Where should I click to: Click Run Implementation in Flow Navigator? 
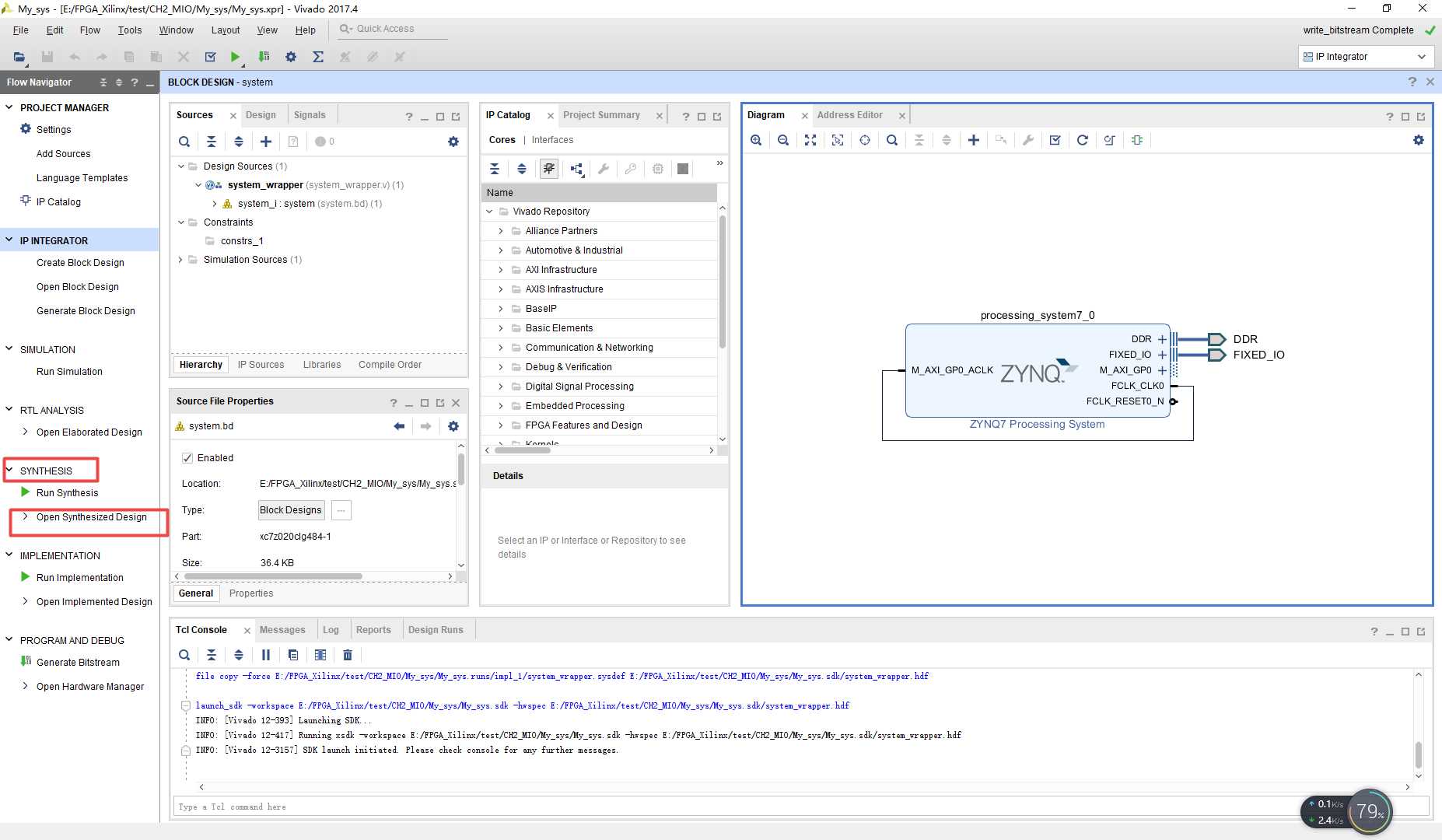coord(80,578)
